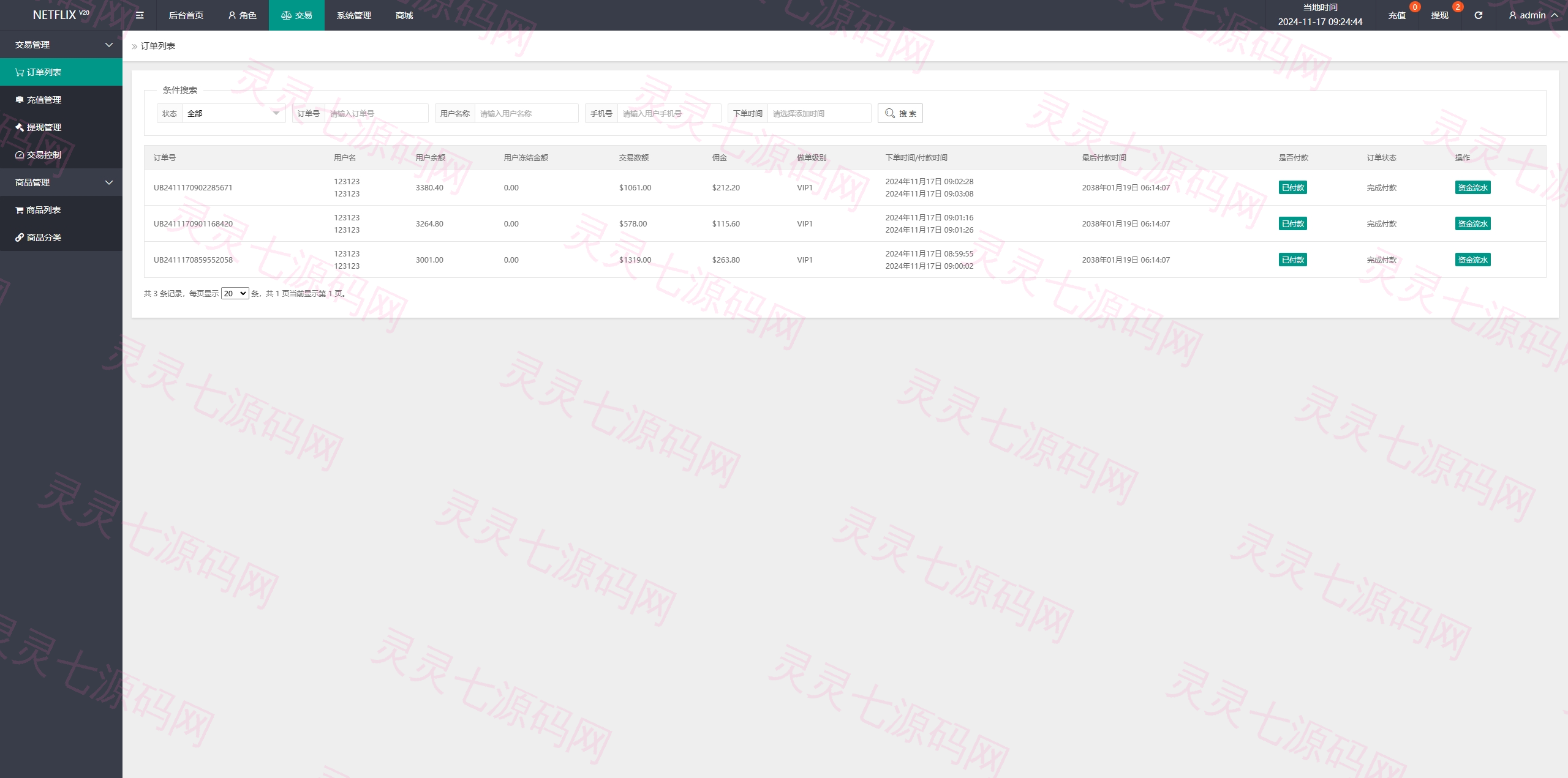
Task: Click order number UB2411170859552058
Action: (x=193, y=260)
